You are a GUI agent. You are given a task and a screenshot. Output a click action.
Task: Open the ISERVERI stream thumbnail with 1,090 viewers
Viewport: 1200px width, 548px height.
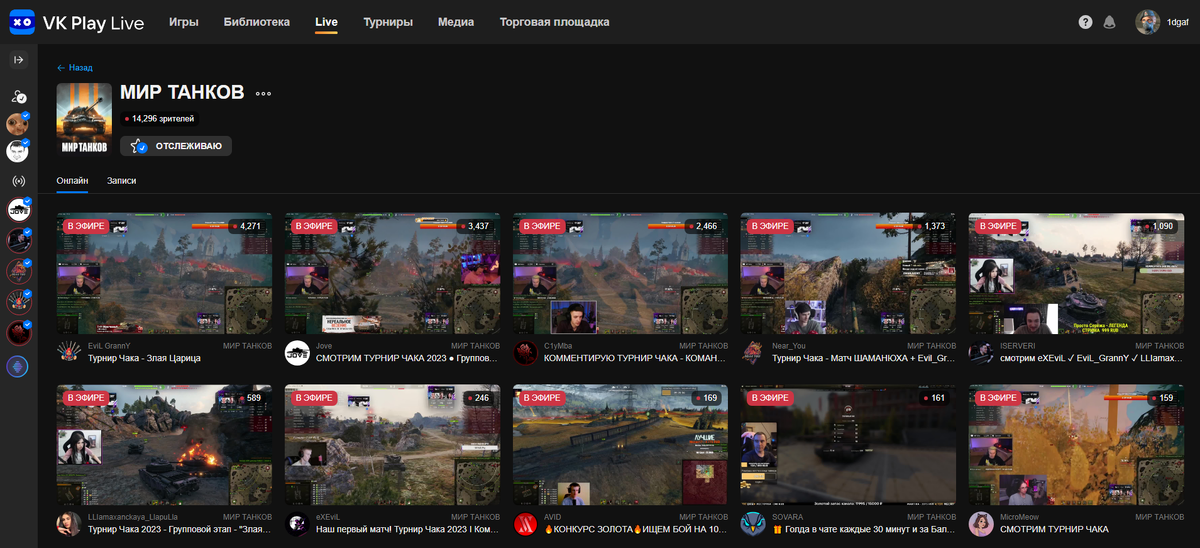pyautogui.click(x=1076, y=273)
